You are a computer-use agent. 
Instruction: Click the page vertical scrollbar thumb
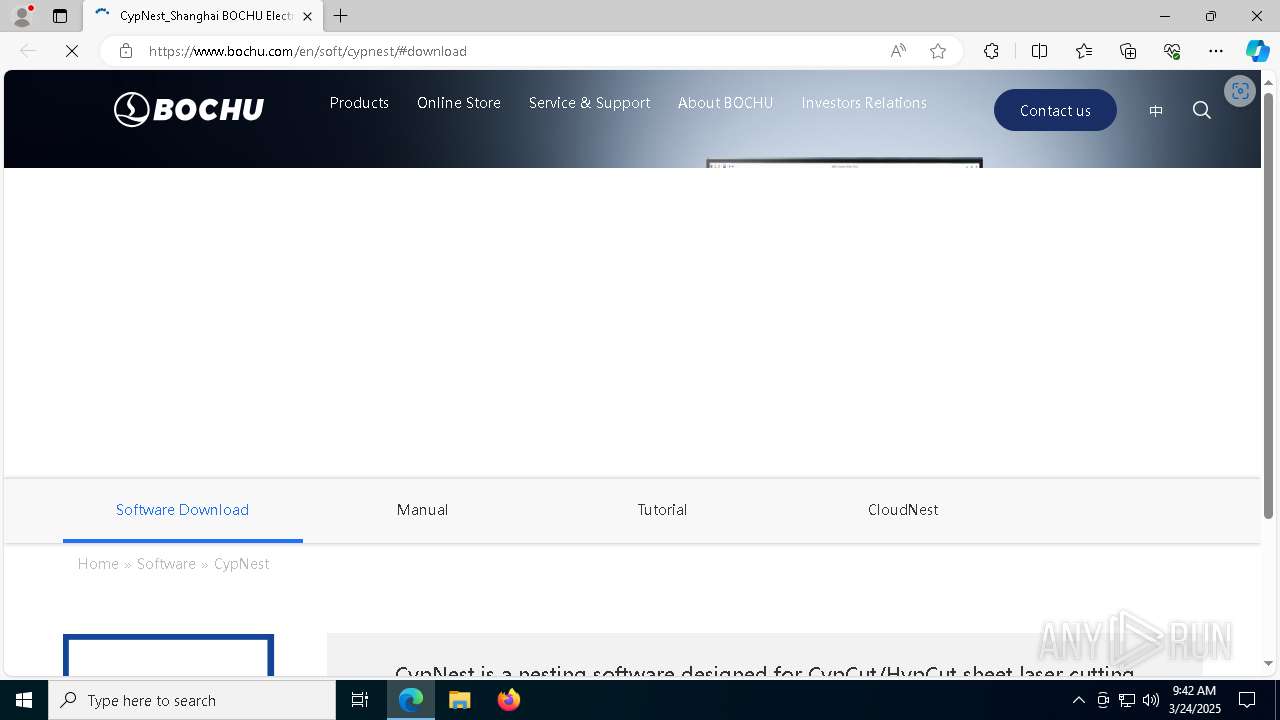click(x=1269, y=305)
